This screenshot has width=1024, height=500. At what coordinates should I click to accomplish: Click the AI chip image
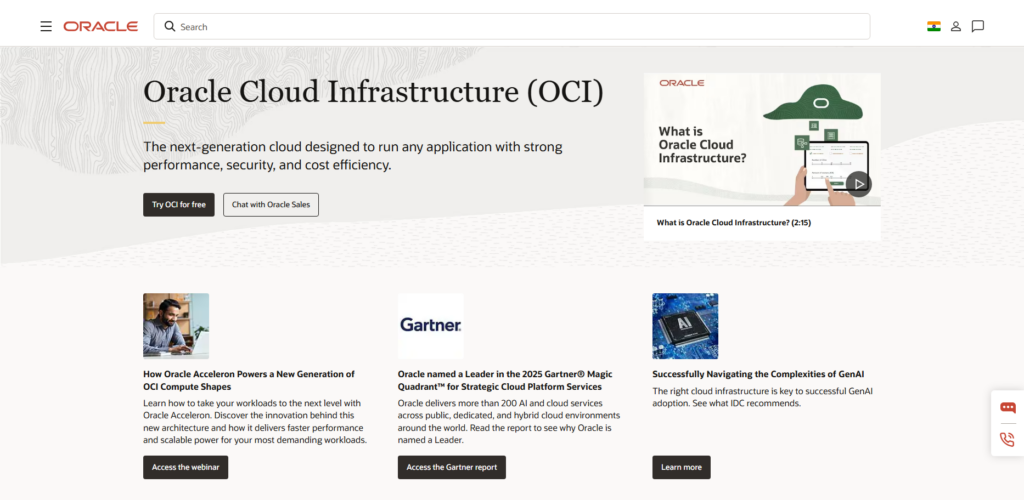[685, 326]
